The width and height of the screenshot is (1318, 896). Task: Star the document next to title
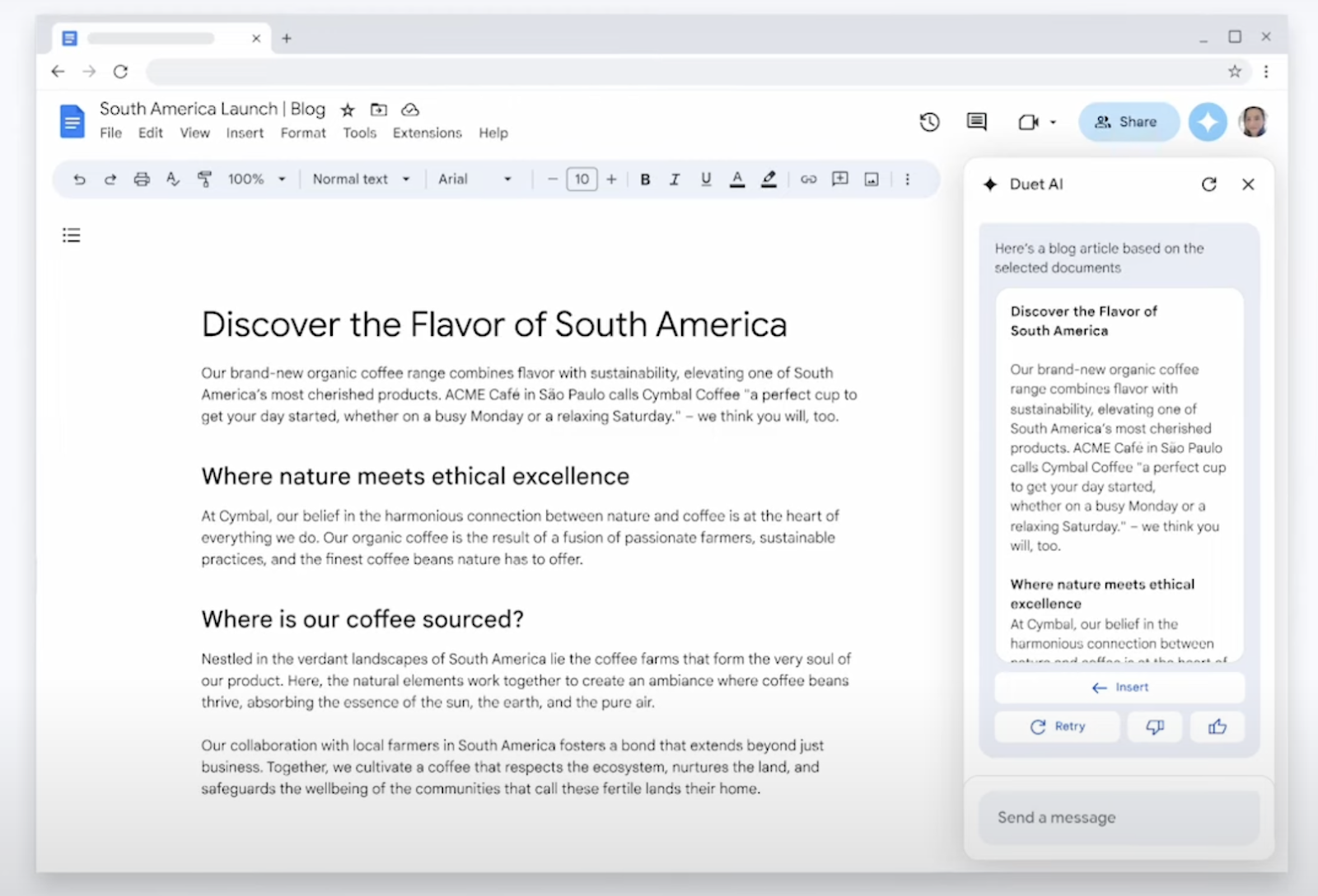click(348, 110)
